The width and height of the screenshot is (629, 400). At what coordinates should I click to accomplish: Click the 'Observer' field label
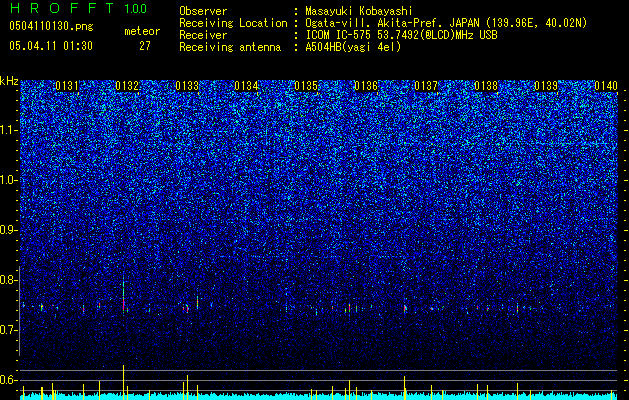pos(203,11)
